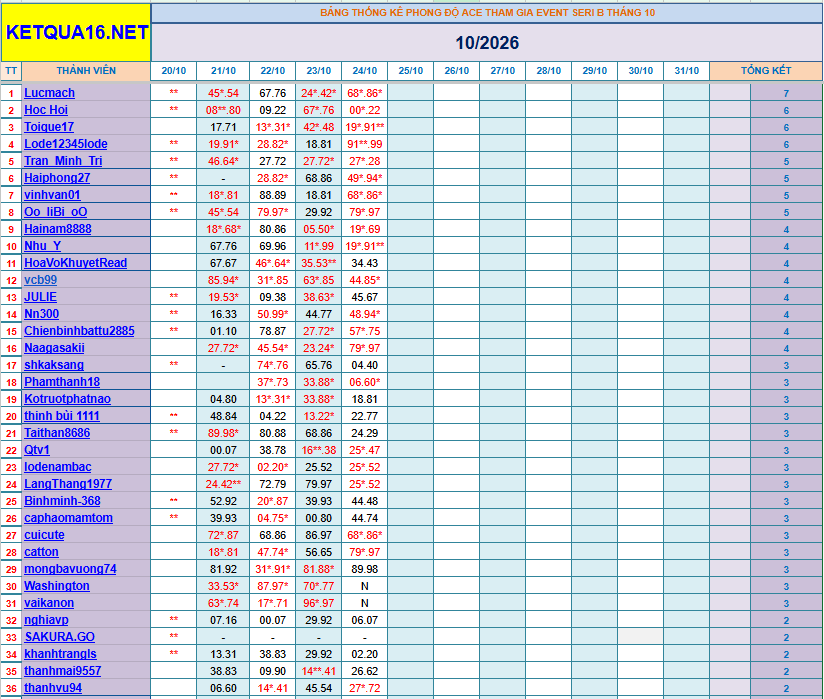Open the thanhmai9557 member link
This screenshot has width=824, height=699.
[x=63, y=671]
